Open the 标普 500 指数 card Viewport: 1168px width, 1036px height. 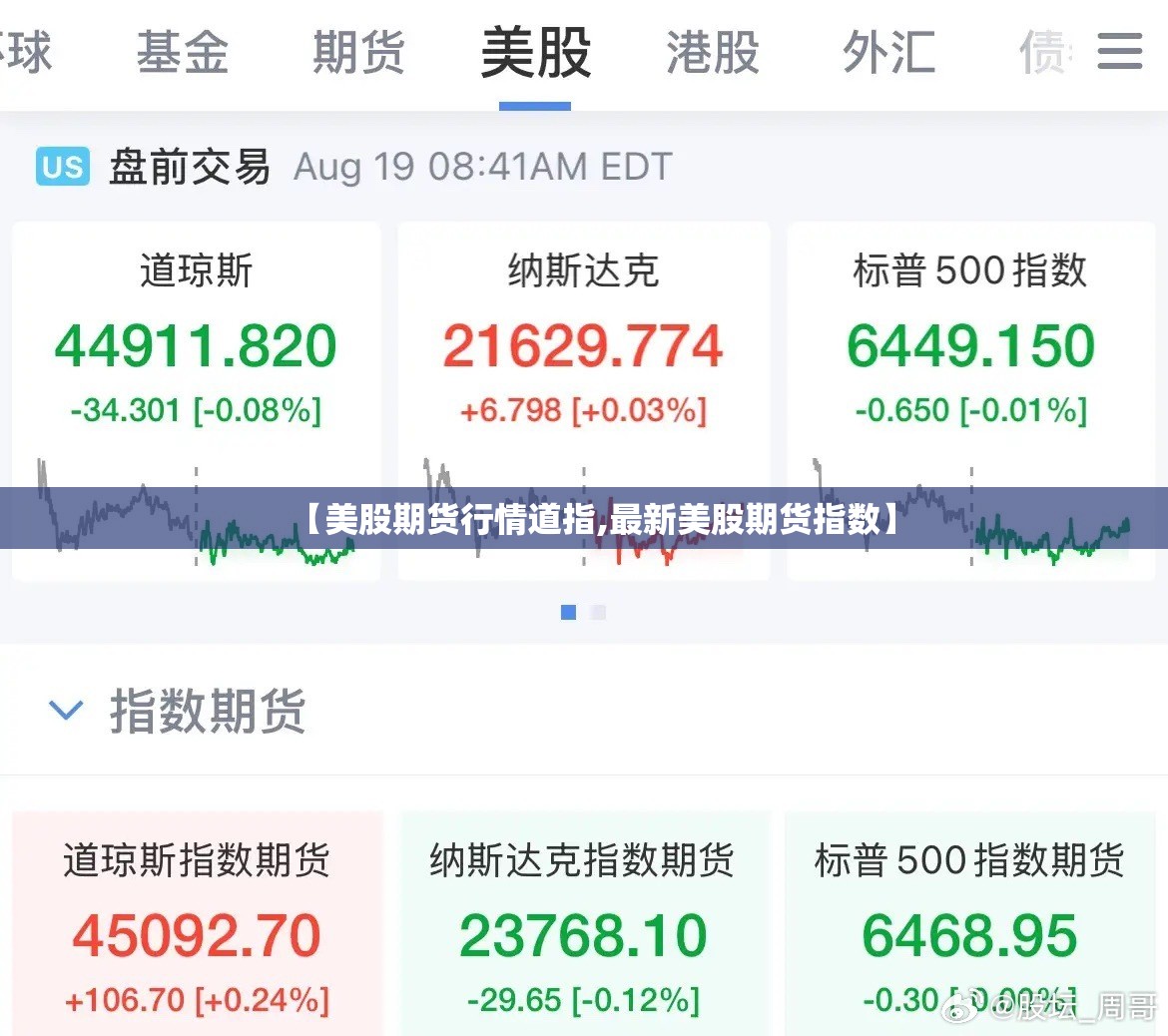tap(970, 400)
